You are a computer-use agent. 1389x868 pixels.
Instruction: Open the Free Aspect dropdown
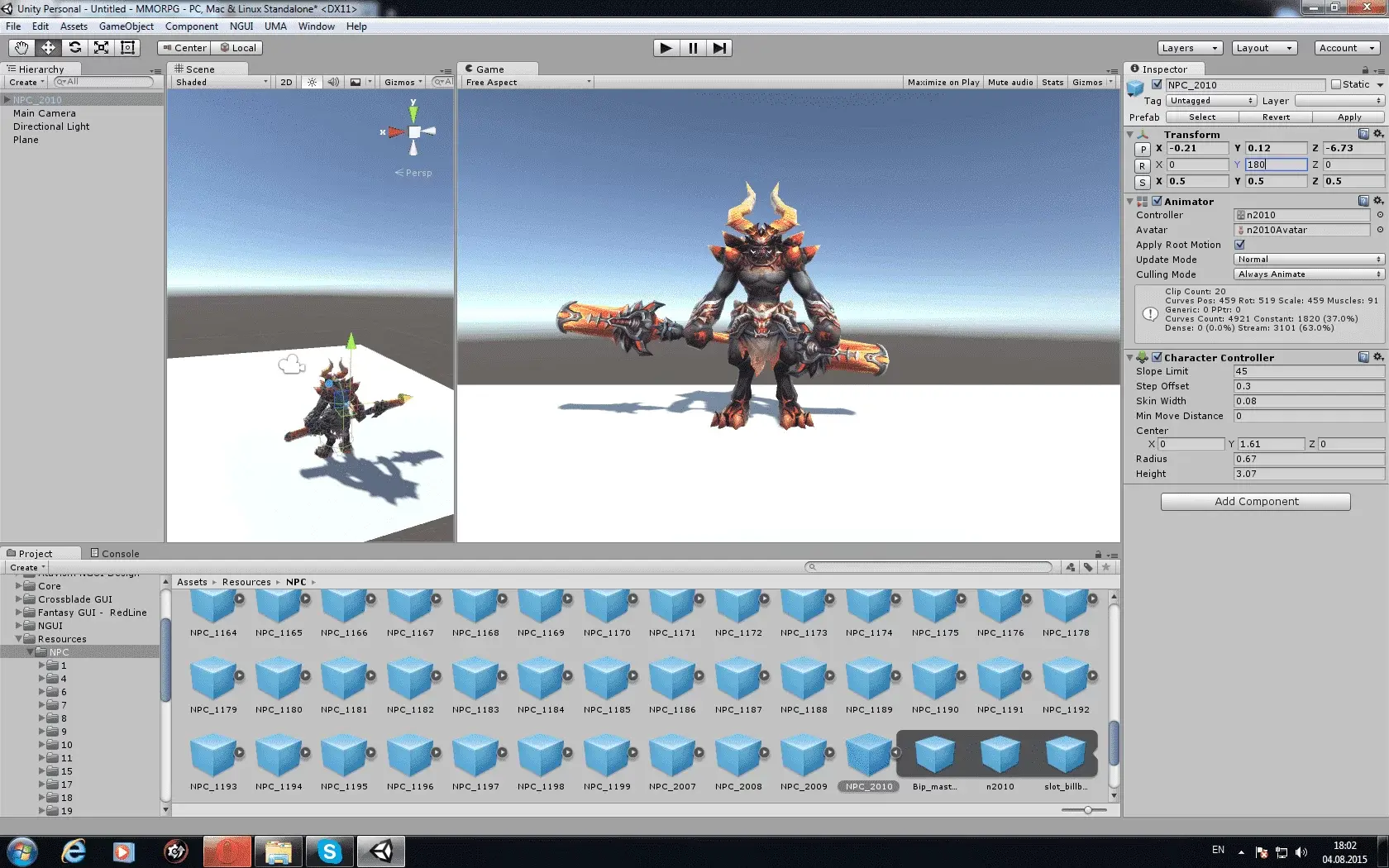(527, 83)
